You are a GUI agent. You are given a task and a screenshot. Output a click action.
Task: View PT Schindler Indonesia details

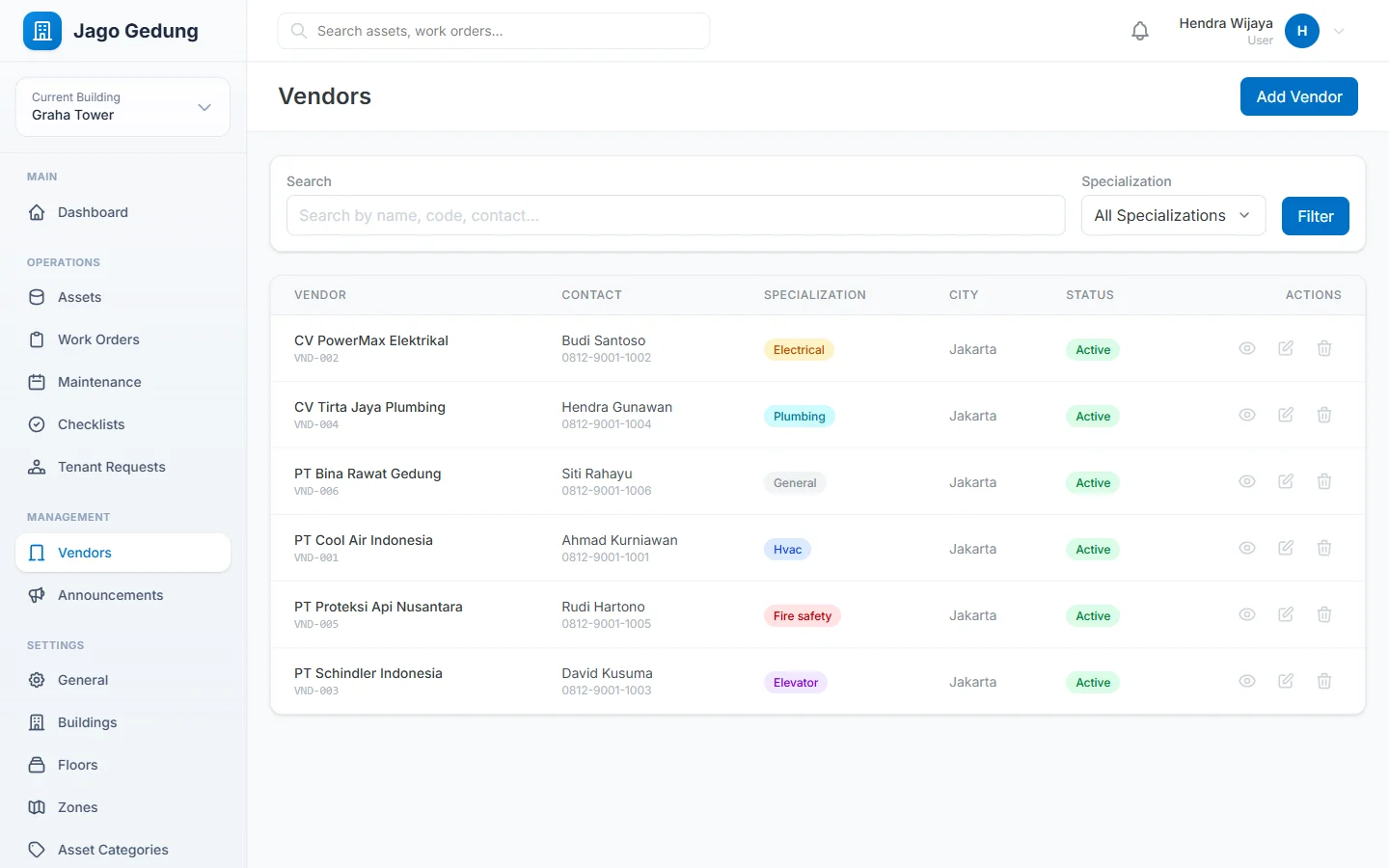pyautogui.click(x=1247, y=681)
